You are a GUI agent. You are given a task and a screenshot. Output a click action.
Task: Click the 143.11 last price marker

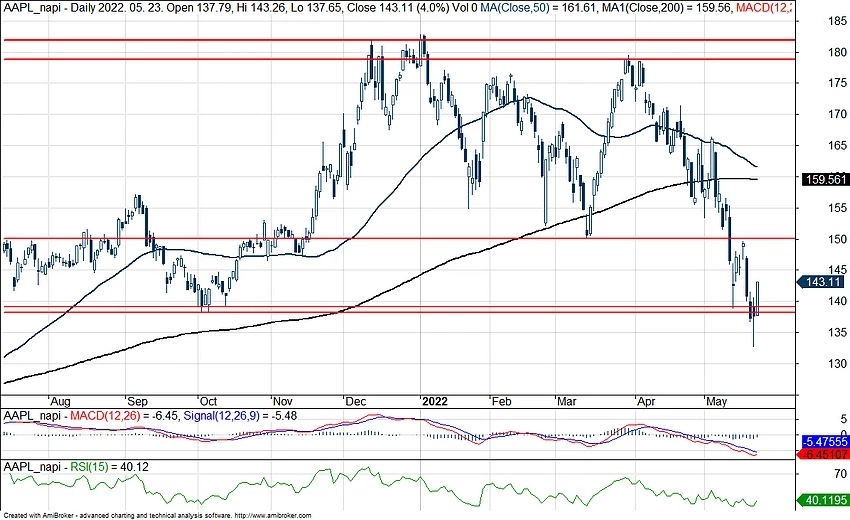coord(823,281)
